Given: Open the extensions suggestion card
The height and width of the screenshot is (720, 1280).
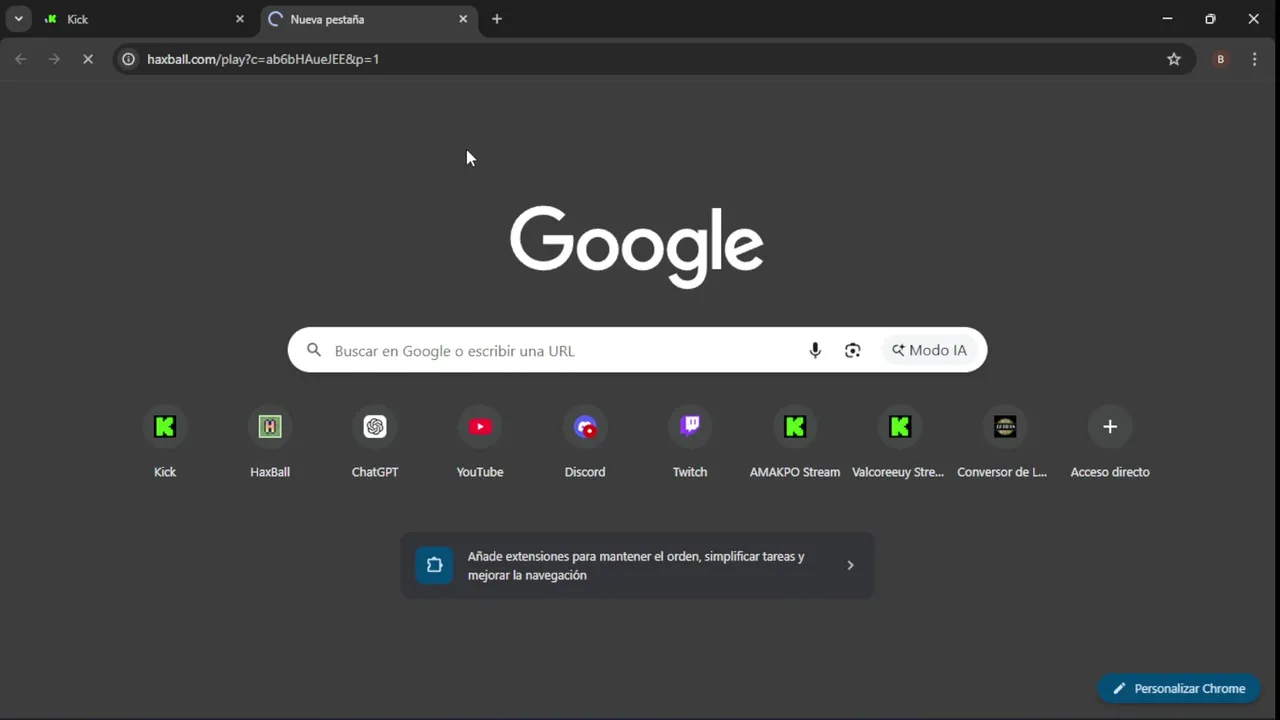Looking at the screenshot, I should pos(637,565).
